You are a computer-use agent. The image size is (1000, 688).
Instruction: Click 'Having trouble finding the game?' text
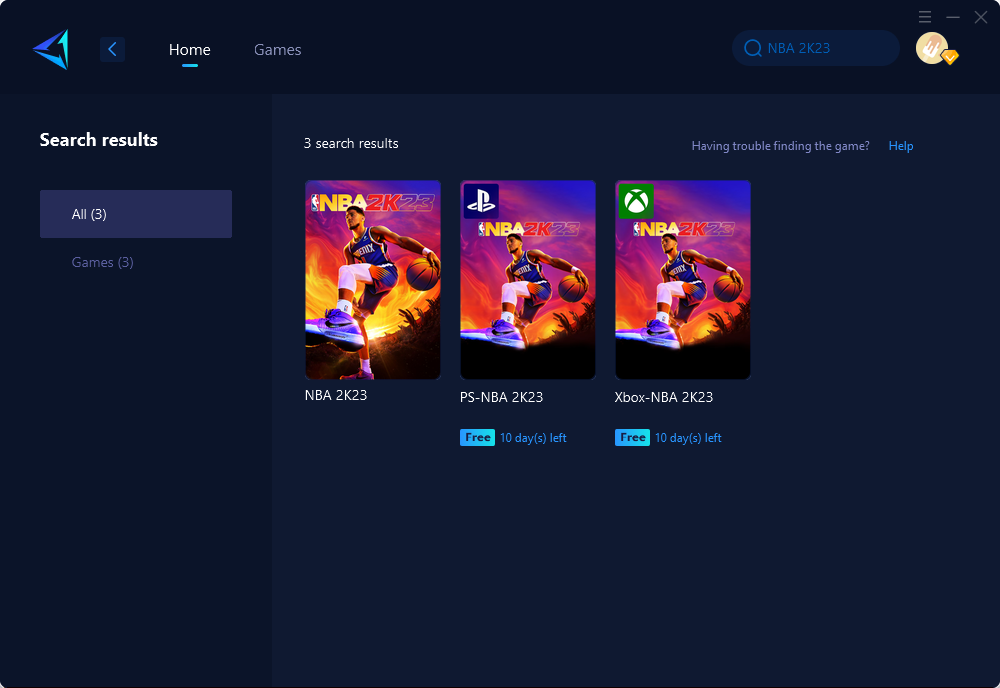pos(781,146)
